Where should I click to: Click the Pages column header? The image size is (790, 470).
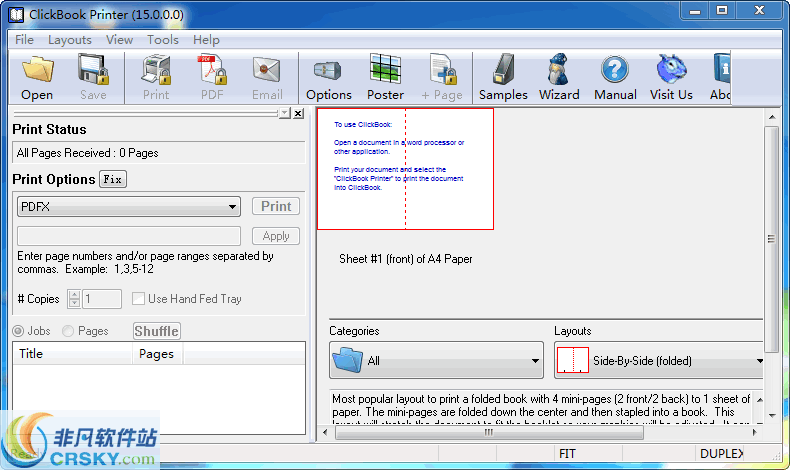click(157, 354)
